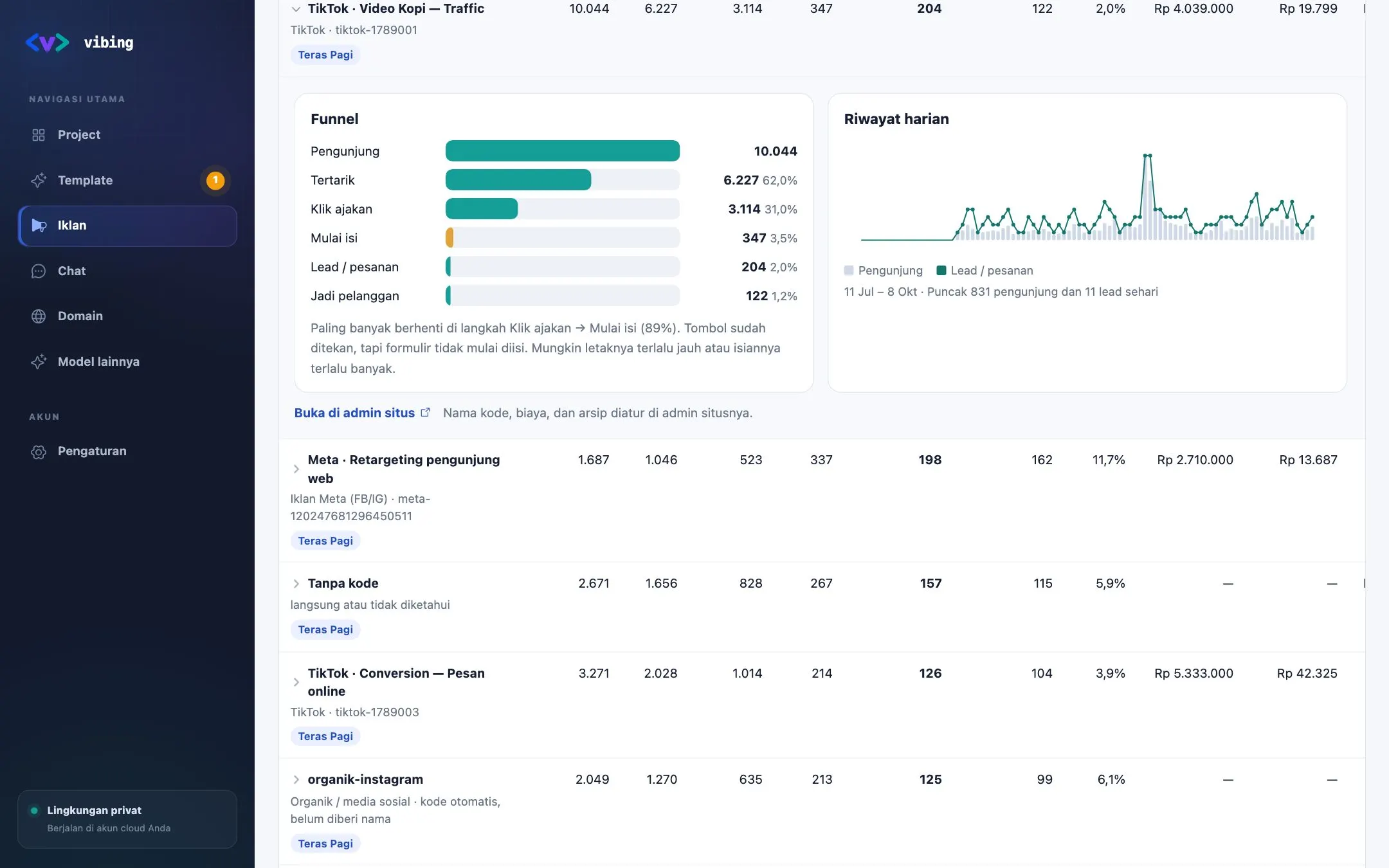The width and height of the screenshot is (1389, 868).
Task: Click the bold 198 lead count
Action: tap(930, 460)
